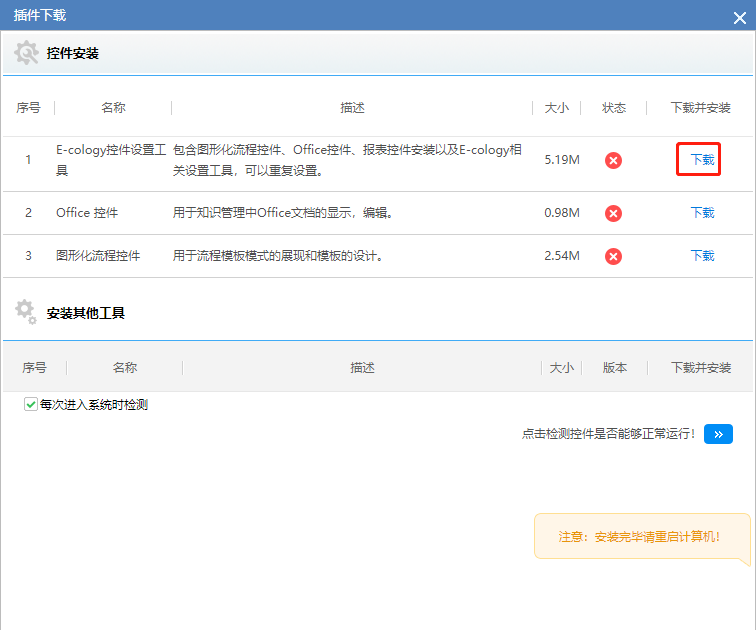Click the 插件下载 dialog title

coord(40,15)
